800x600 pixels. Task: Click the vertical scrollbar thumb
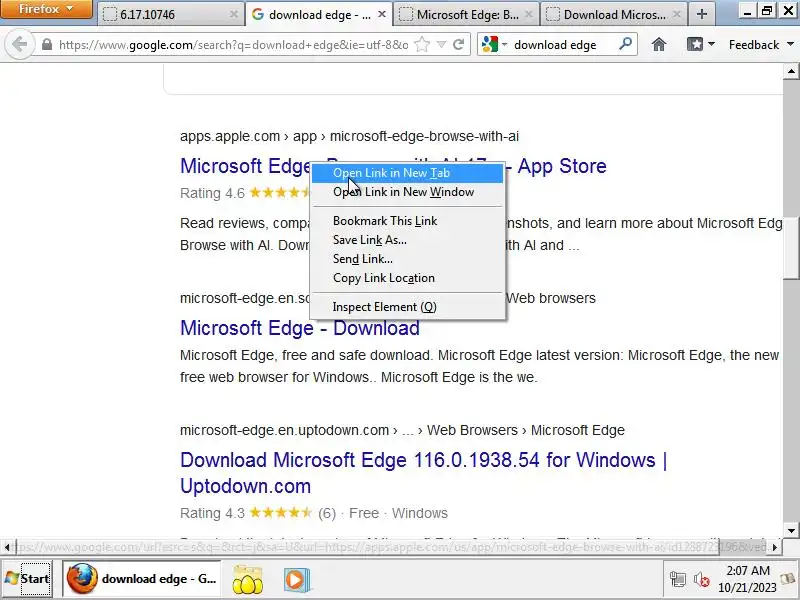(791, 247)
